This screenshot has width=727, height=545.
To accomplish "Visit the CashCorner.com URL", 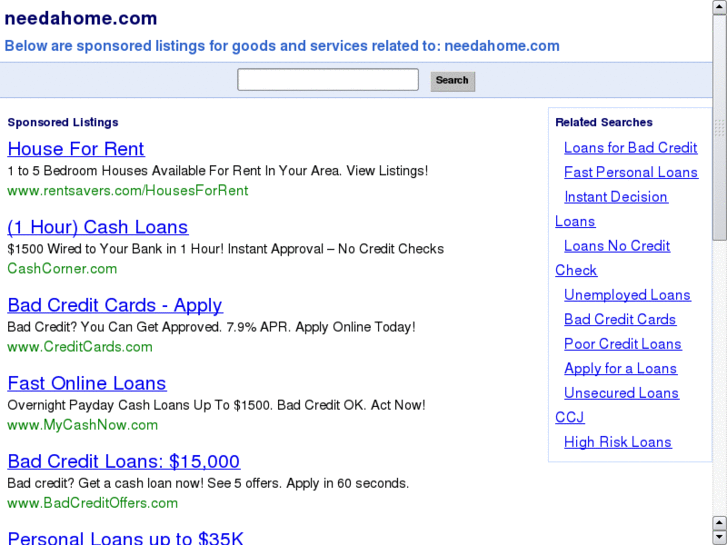I will point(62,269).
